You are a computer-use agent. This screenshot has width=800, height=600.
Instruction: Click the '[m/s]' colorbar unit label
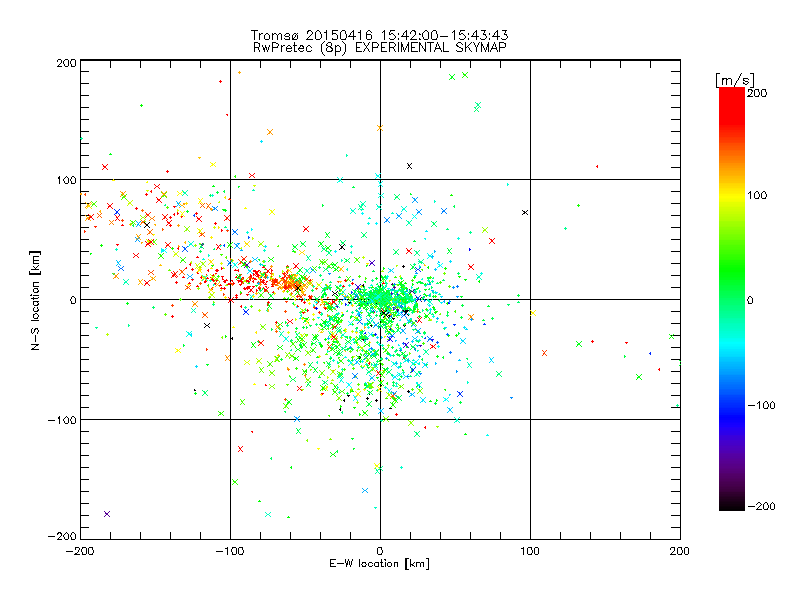(x=734, y=80)
